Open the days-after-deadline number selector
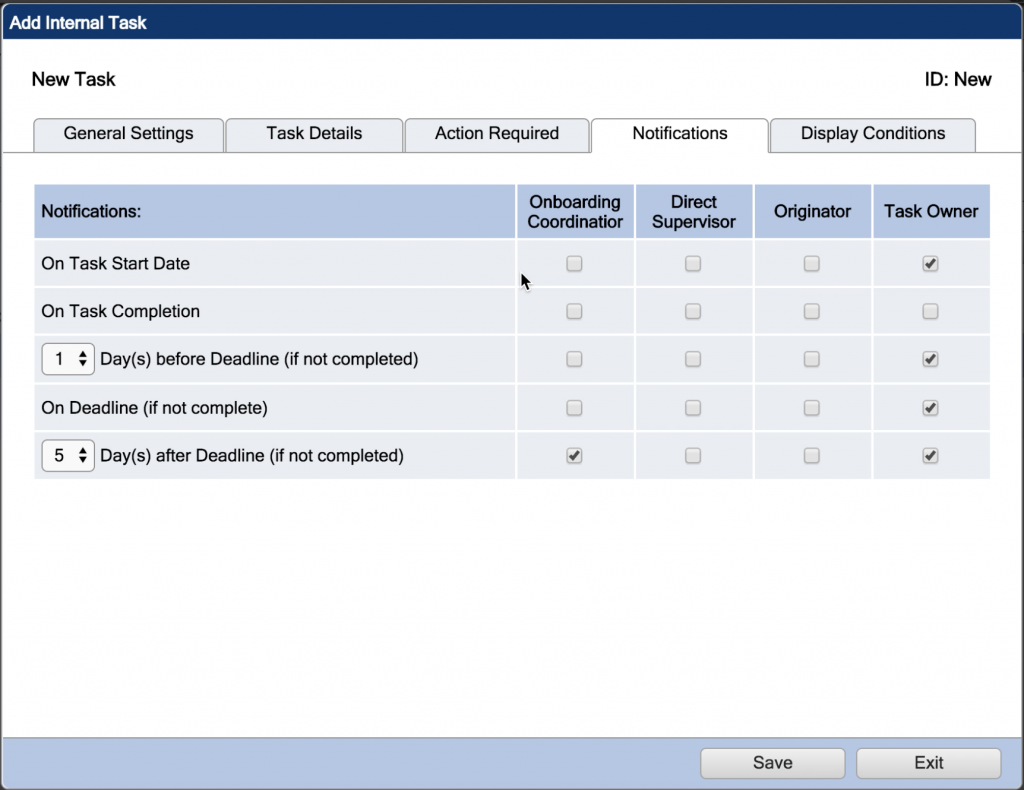 (x=67, y=455)
